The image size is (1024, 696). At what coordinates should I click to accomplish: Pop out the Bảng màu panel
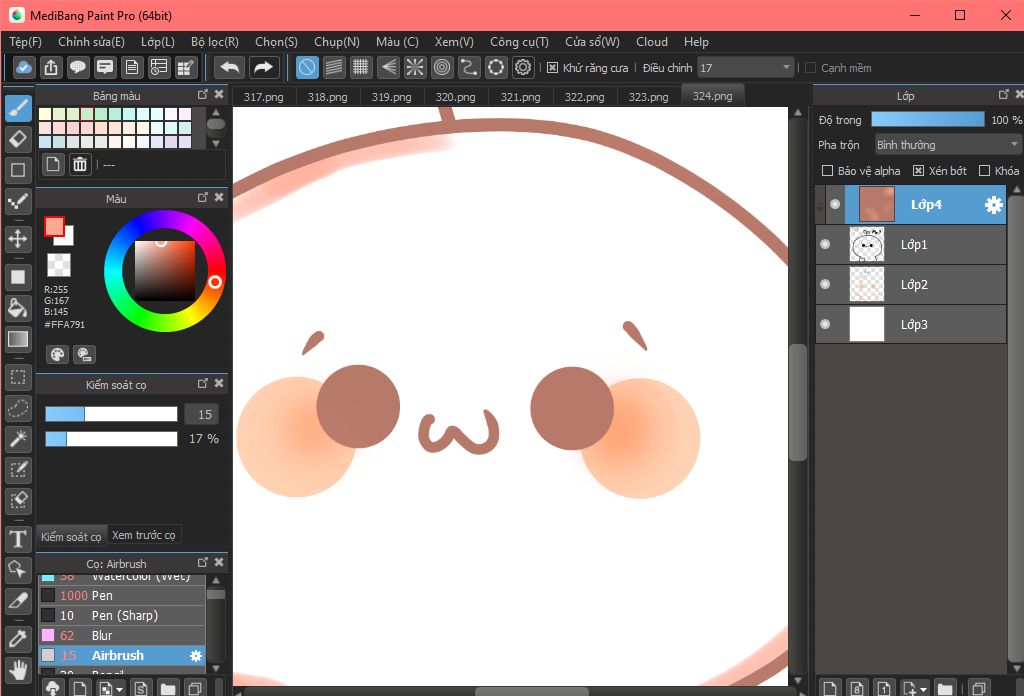(x=202, y=95)
